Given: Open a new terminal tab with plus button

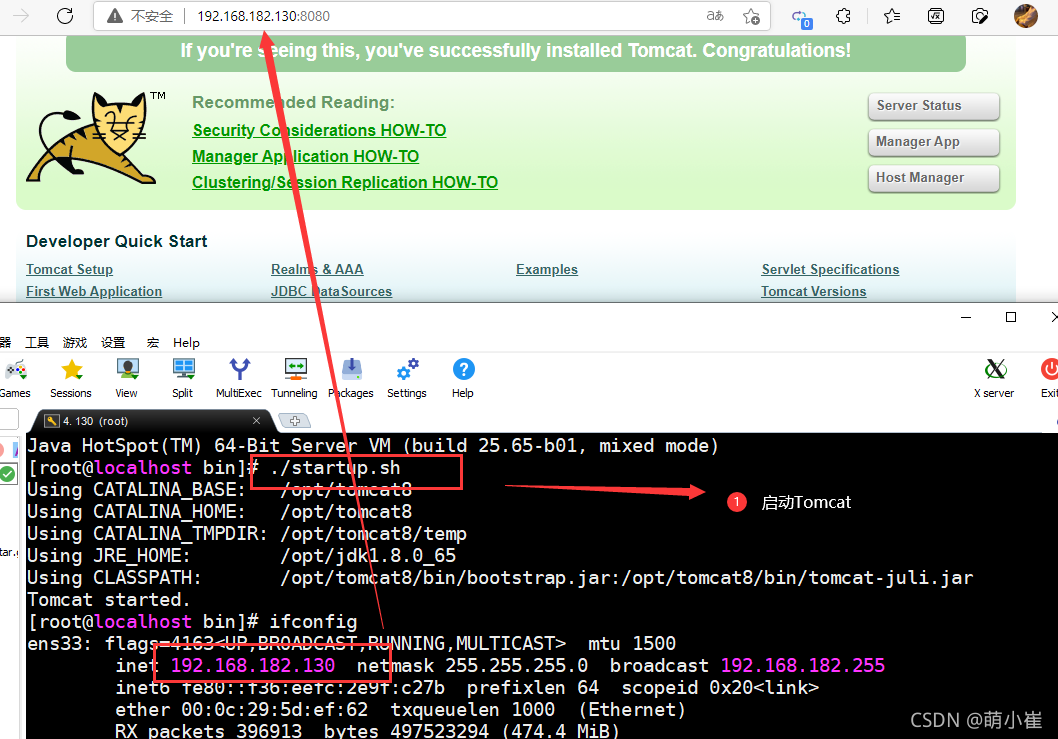Looking at the screenshot, I should click(x=295, y=420).
